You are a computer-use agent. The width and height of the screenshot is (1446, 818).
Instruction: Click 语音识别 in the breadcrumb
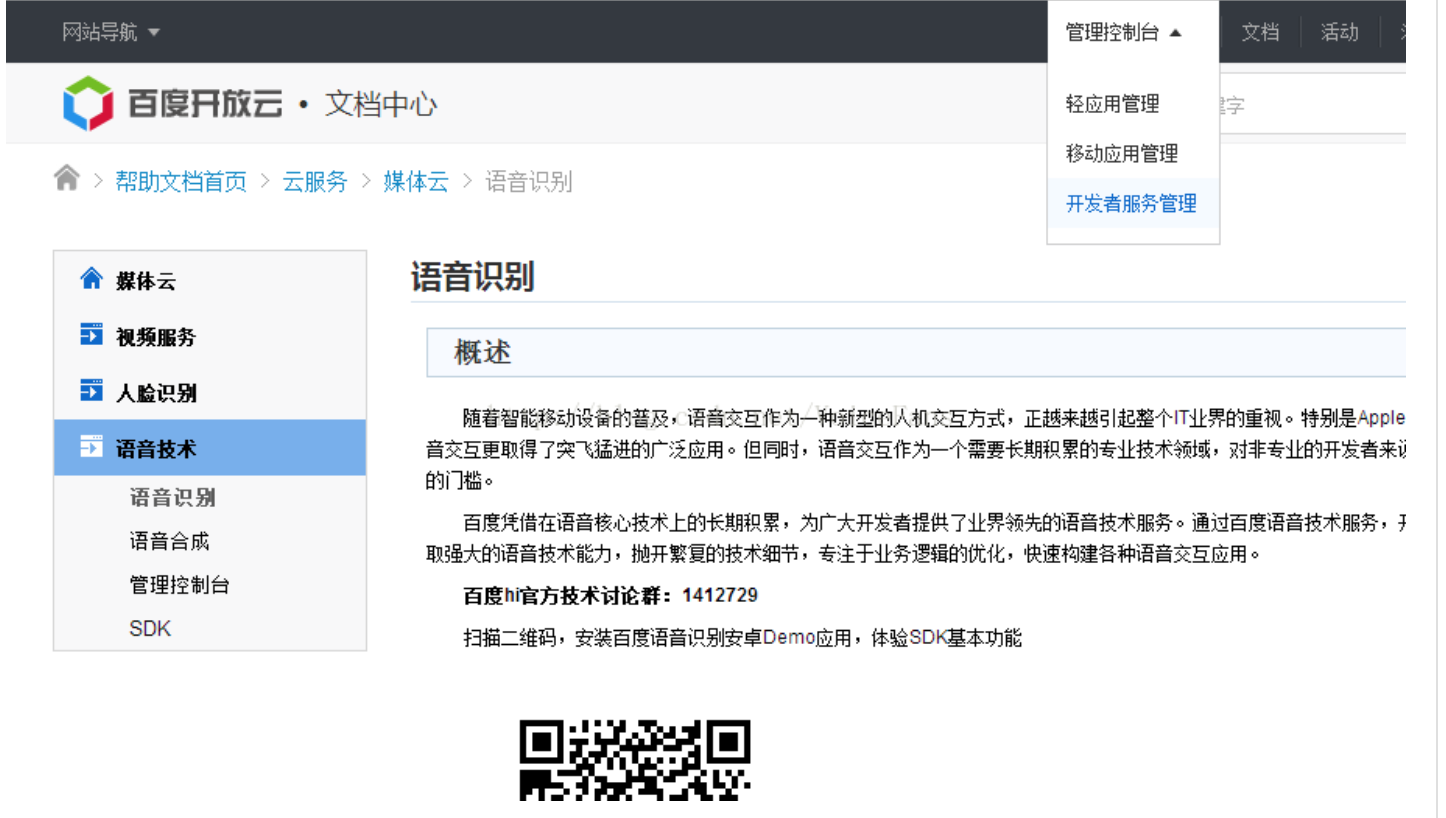pyautogui.click(x=529, y=181)
